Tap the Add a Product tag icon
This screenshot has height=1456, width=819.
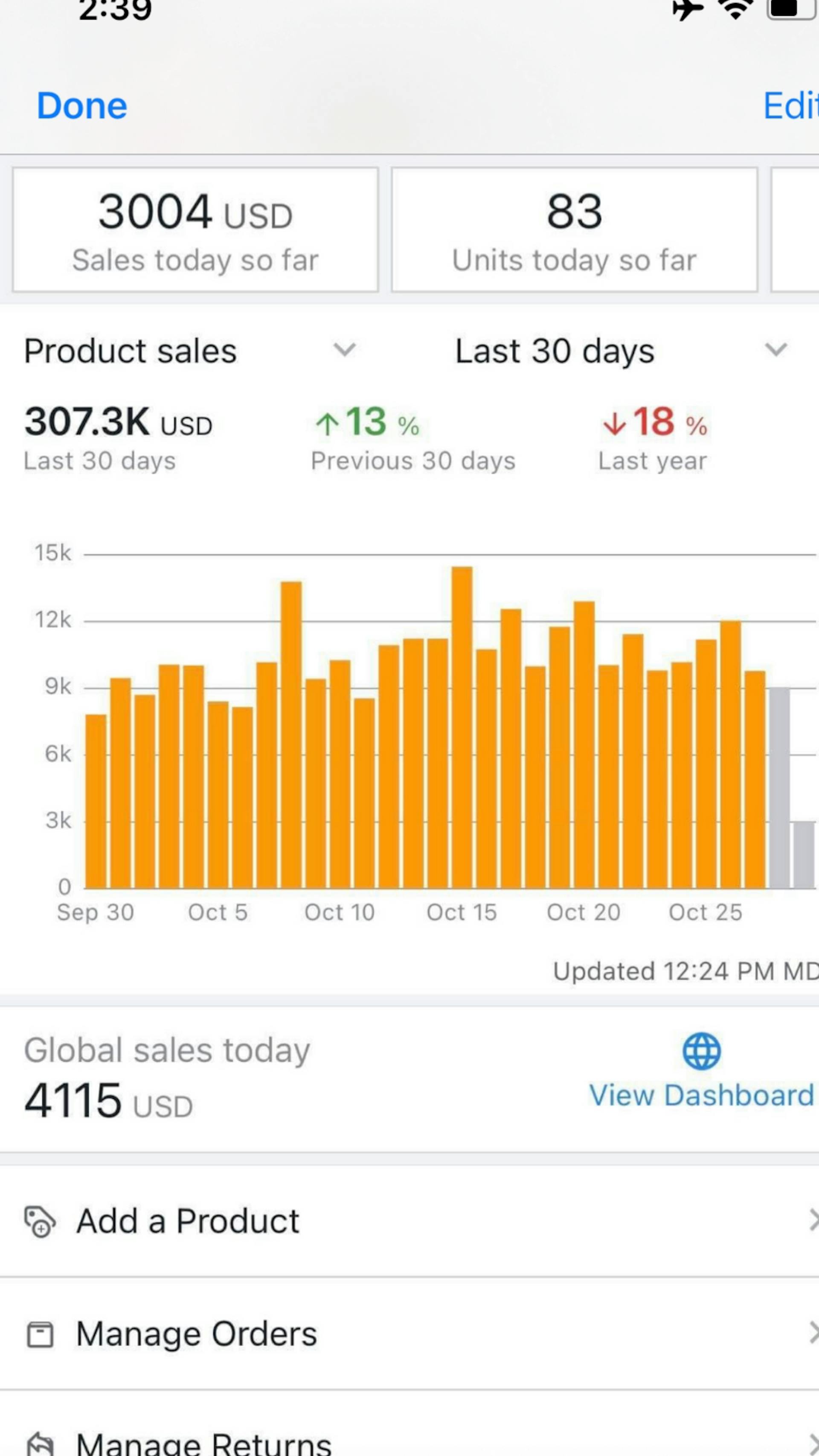coord(40,1221)
